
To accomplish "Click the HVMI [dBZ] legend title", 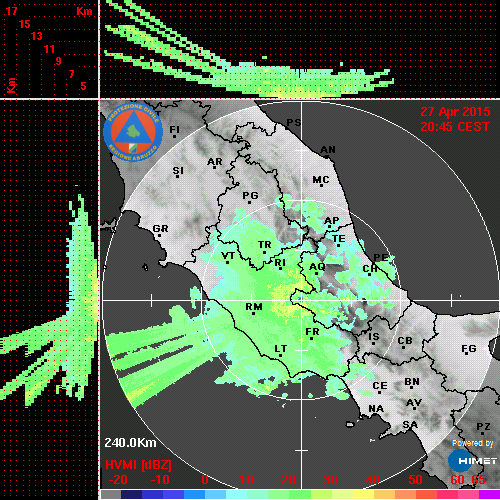I will pyautogui.click(x=138, y=465).
